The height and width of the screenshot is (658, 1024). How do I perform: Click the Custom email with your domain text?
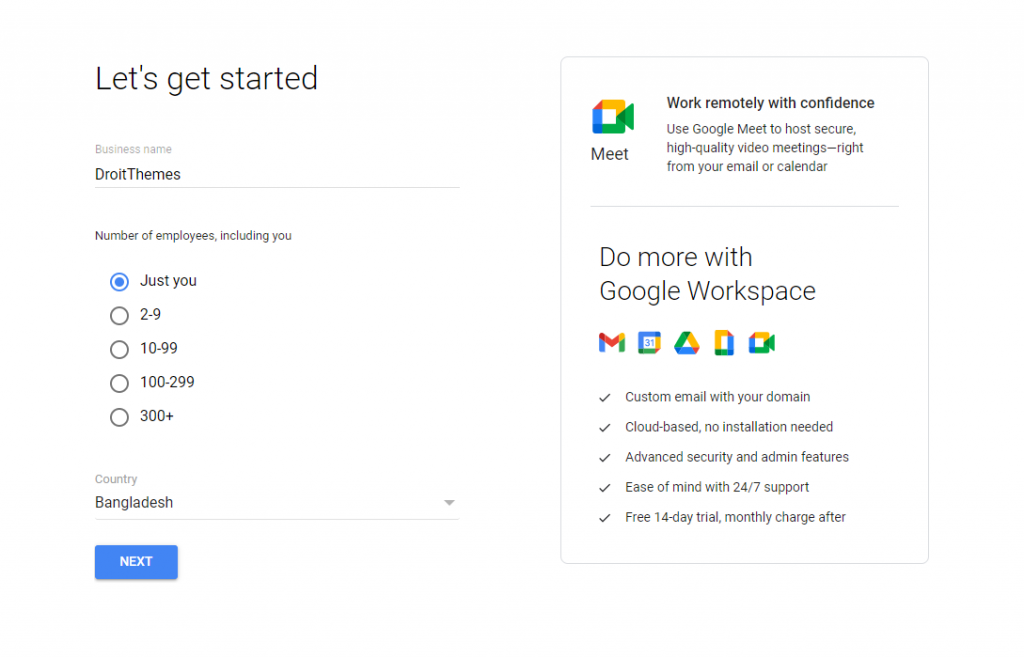coord(717,397)
